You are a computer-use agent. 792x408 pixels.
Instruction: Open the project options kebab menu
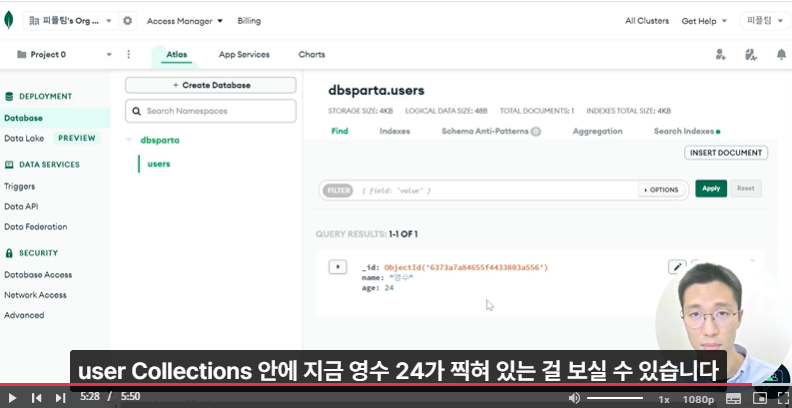pyautogui.click(x=128, y=55)
